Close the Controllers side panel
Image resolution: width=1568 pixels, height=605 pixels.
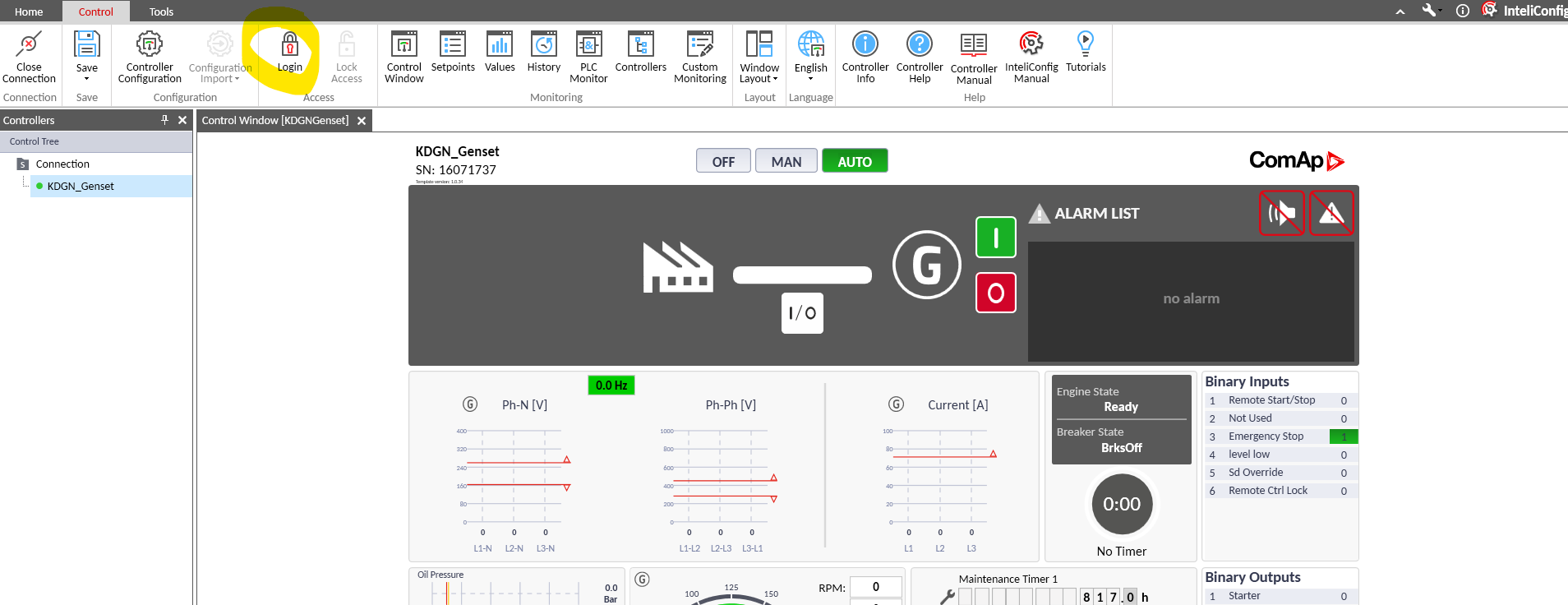tap(182, 120)
